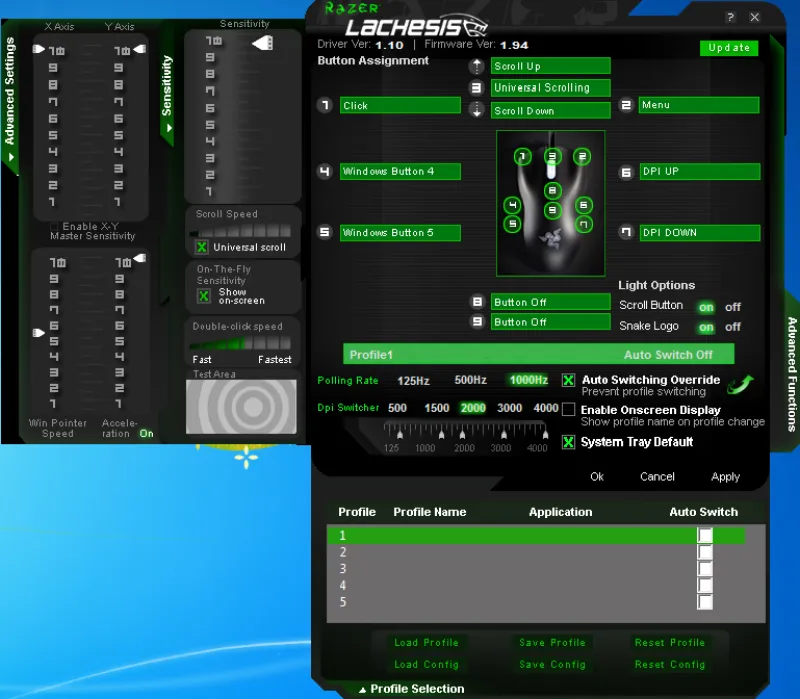Image resolution: width=800 pixels, height=699 pixels.
Task: Click the number 4 icon beside Windows Button 4
Action: pos(324,171)
